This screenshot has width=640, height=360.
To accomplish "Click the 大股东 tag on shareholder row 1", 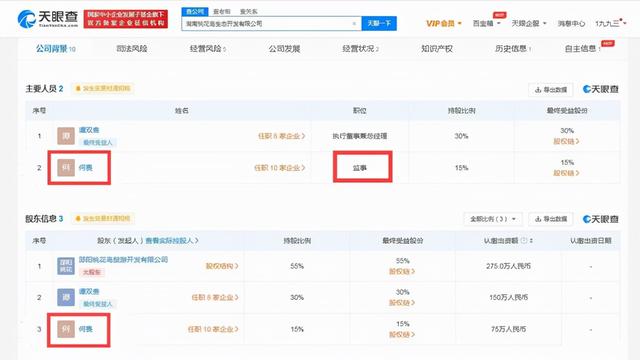I will tap(91, 272).
